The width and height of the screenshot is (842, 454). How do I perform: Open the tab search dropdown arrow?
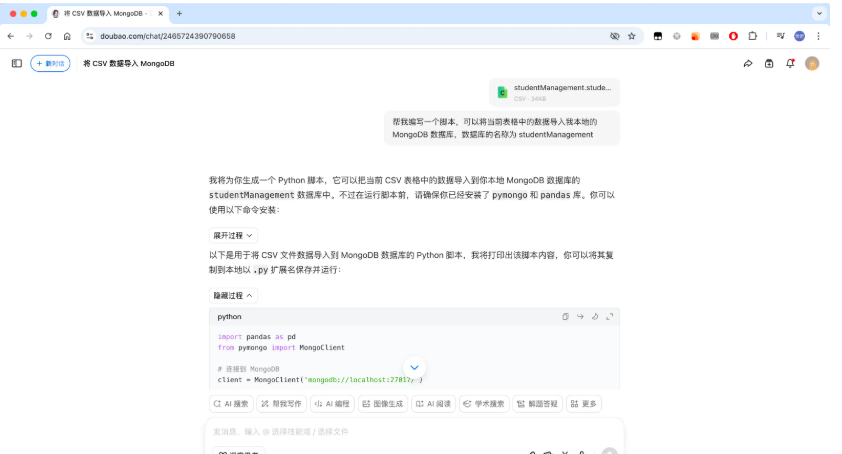(819, 14)
